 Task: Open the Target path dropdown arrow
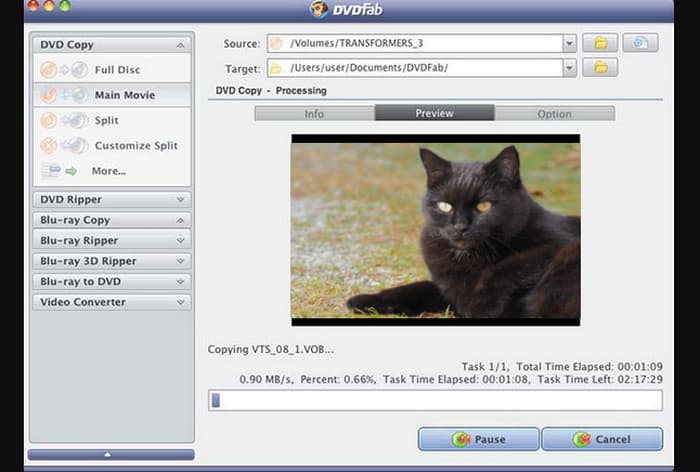tap(569, 68)
